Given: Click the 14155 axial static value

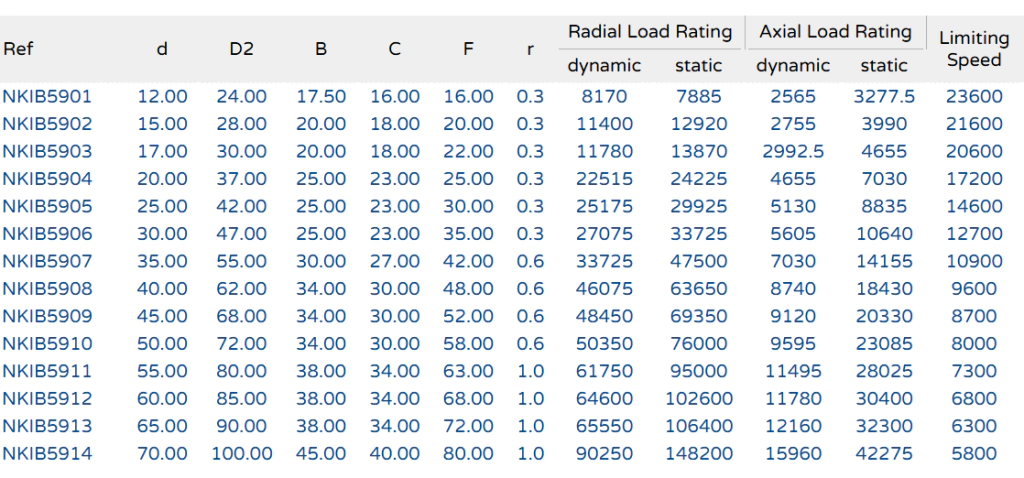Looking at the screenshot, I should pos(884,261).
